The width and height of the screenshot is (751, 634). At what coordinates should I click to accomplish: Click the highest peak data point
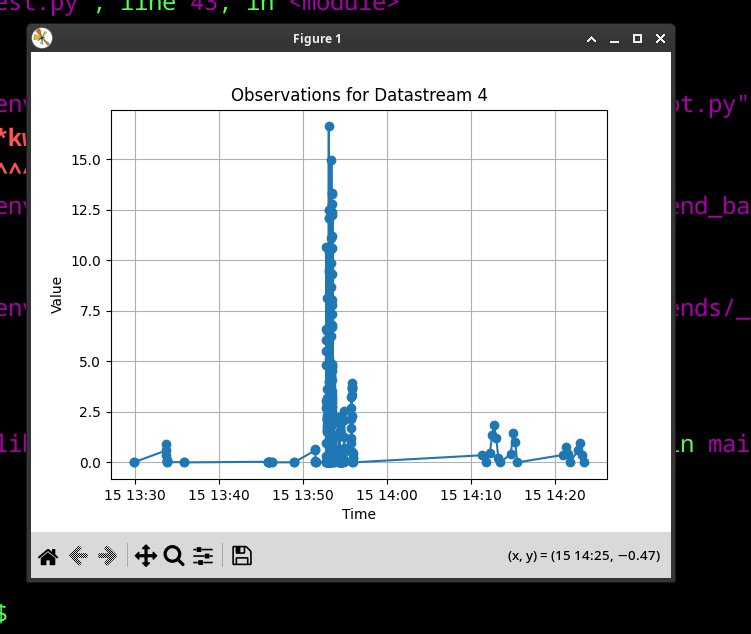[x=329, y=126]
